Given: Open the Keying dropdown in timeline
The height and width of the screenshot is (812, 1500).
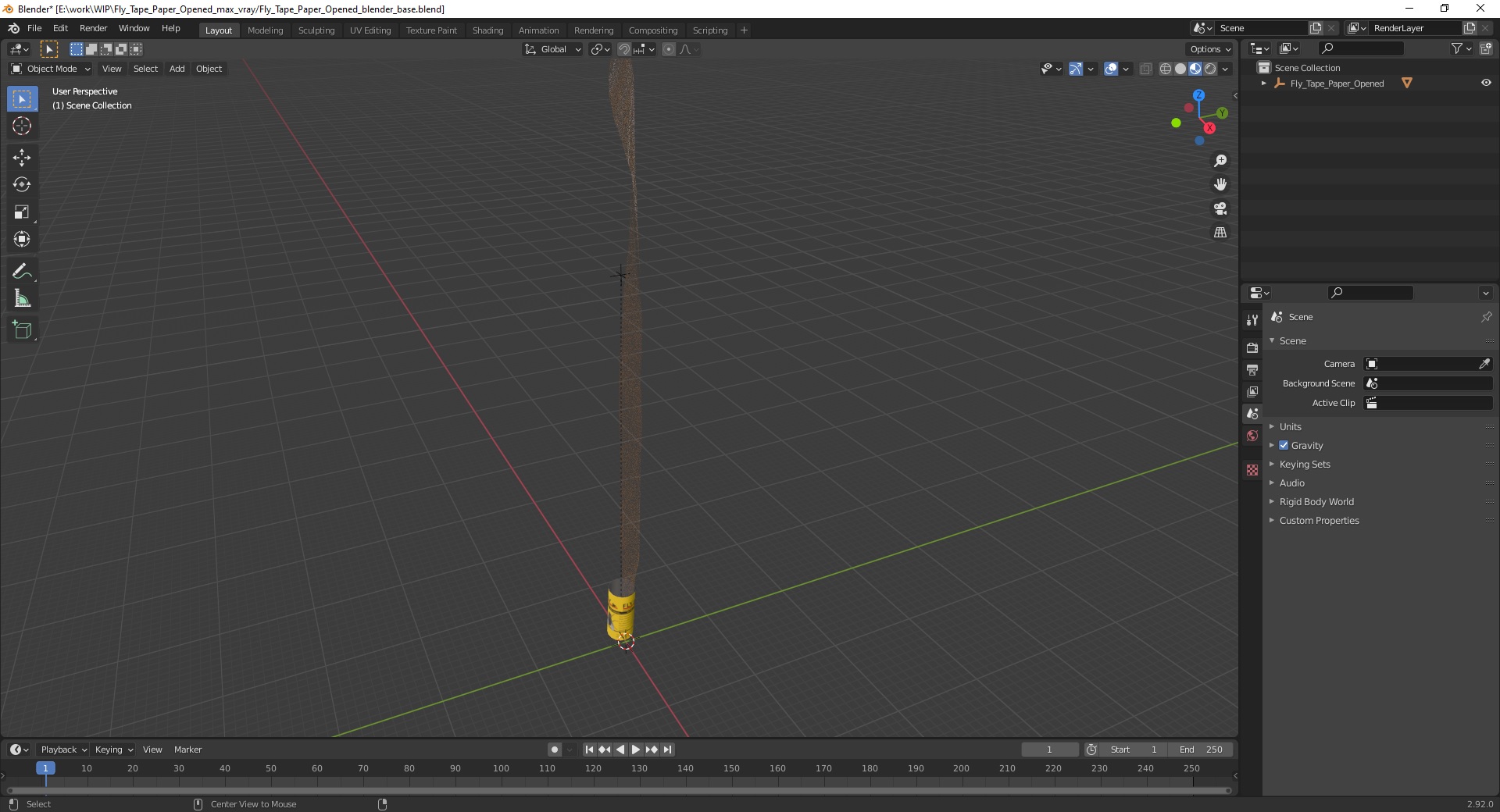Looking at the screenshot, I should 113,750.
